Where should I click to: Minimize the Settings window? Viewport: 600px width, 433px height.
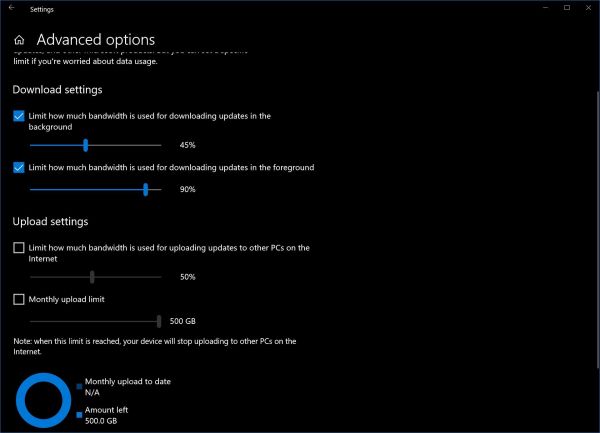tap(541, 8)
